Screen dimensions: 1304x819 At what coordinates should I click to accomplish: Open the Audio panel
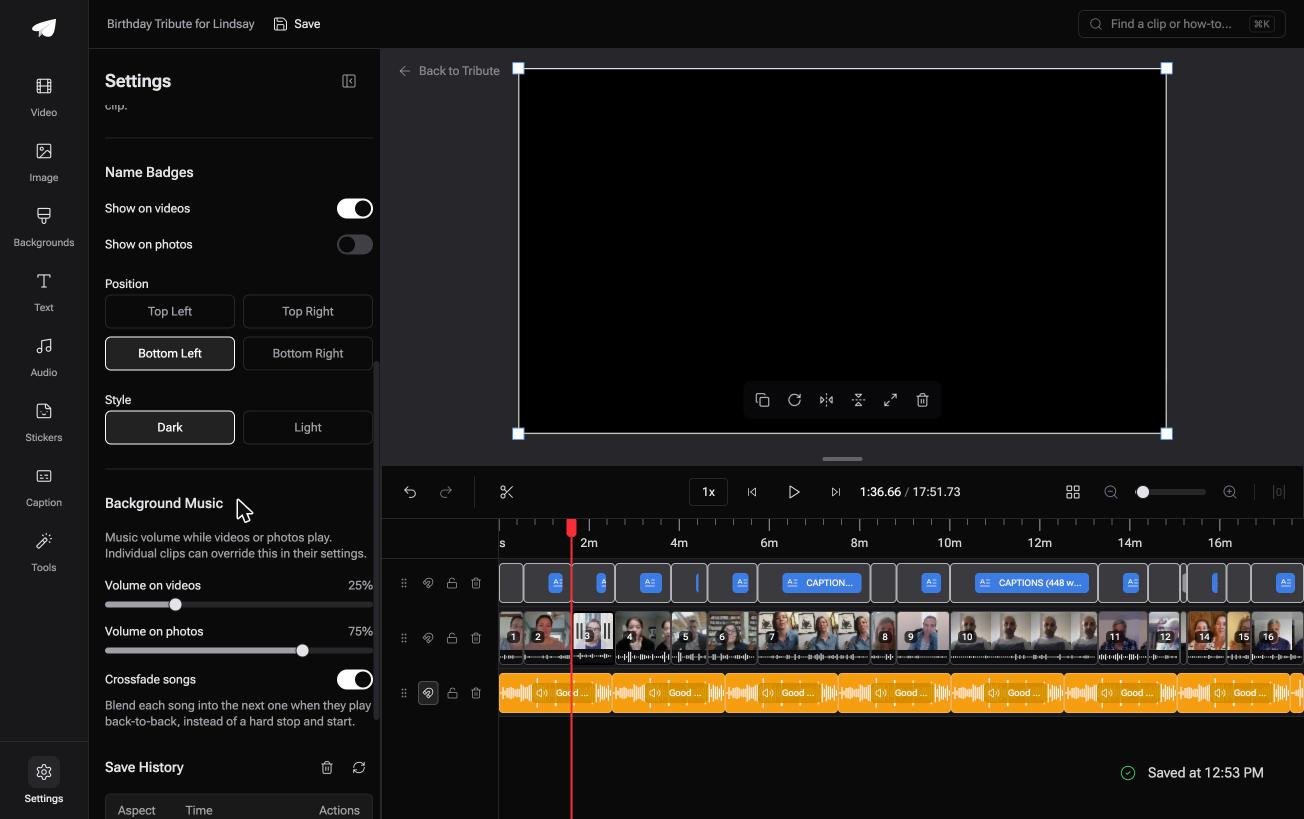pyautogui.click(x=44, y=358)
